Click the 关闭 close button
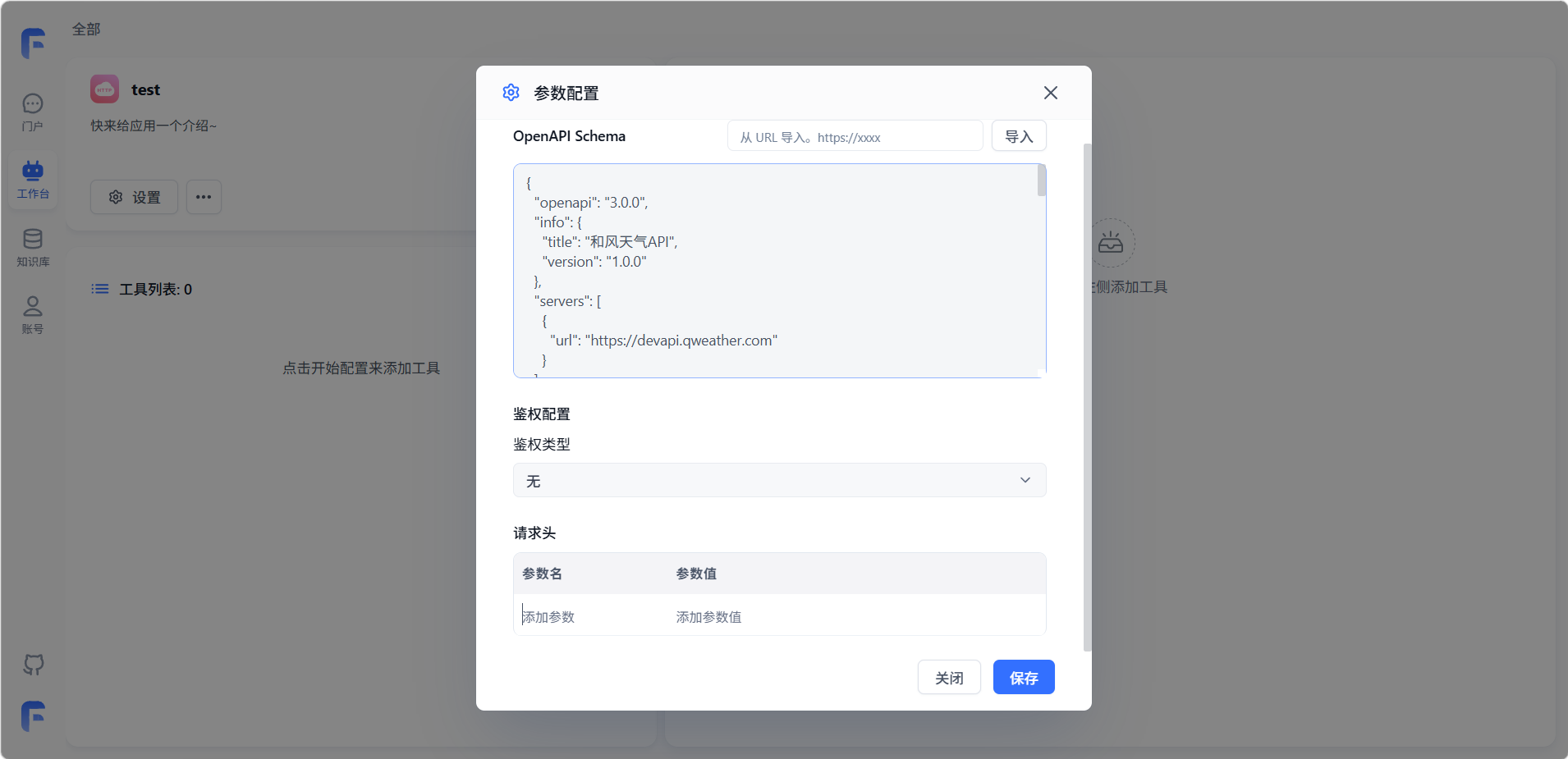 point(948,677)
